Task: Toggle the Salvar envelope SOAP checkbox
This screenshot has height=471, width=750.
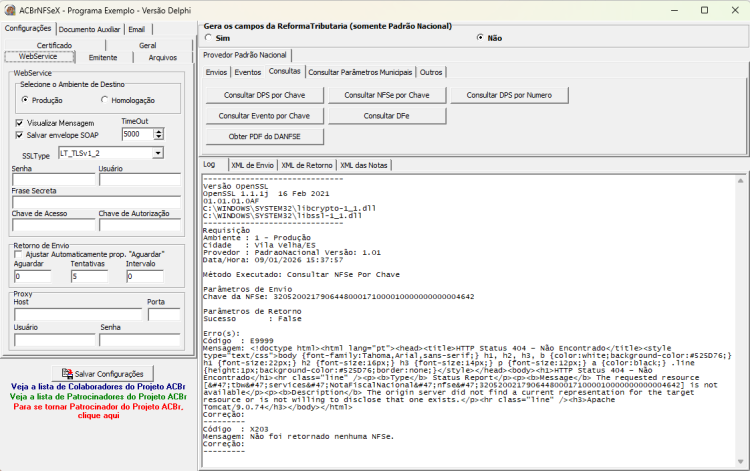Action: pos(19,135)
